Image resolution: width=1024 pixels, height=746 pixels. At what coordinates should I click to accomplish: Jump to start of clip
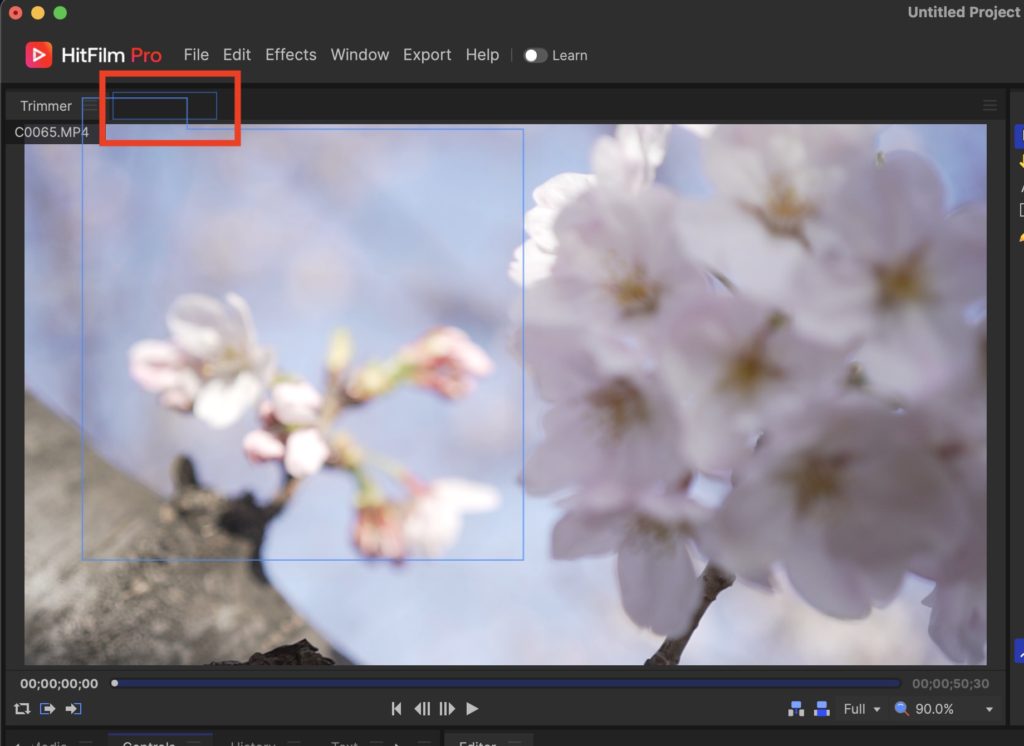396,709
